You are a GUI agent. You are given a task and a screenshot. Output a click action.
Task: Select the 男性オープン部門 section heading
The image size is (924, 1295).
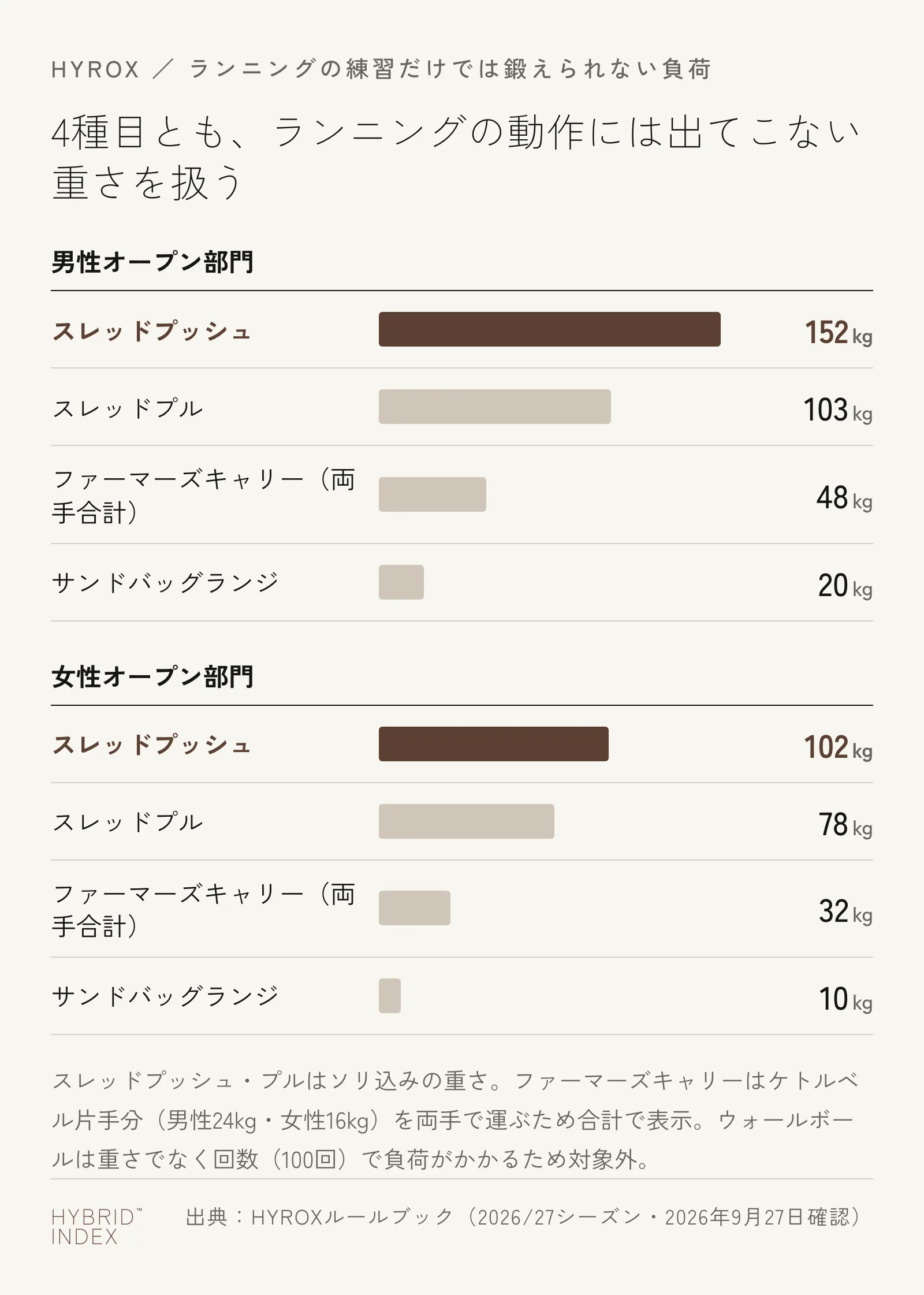pos(152,262)
